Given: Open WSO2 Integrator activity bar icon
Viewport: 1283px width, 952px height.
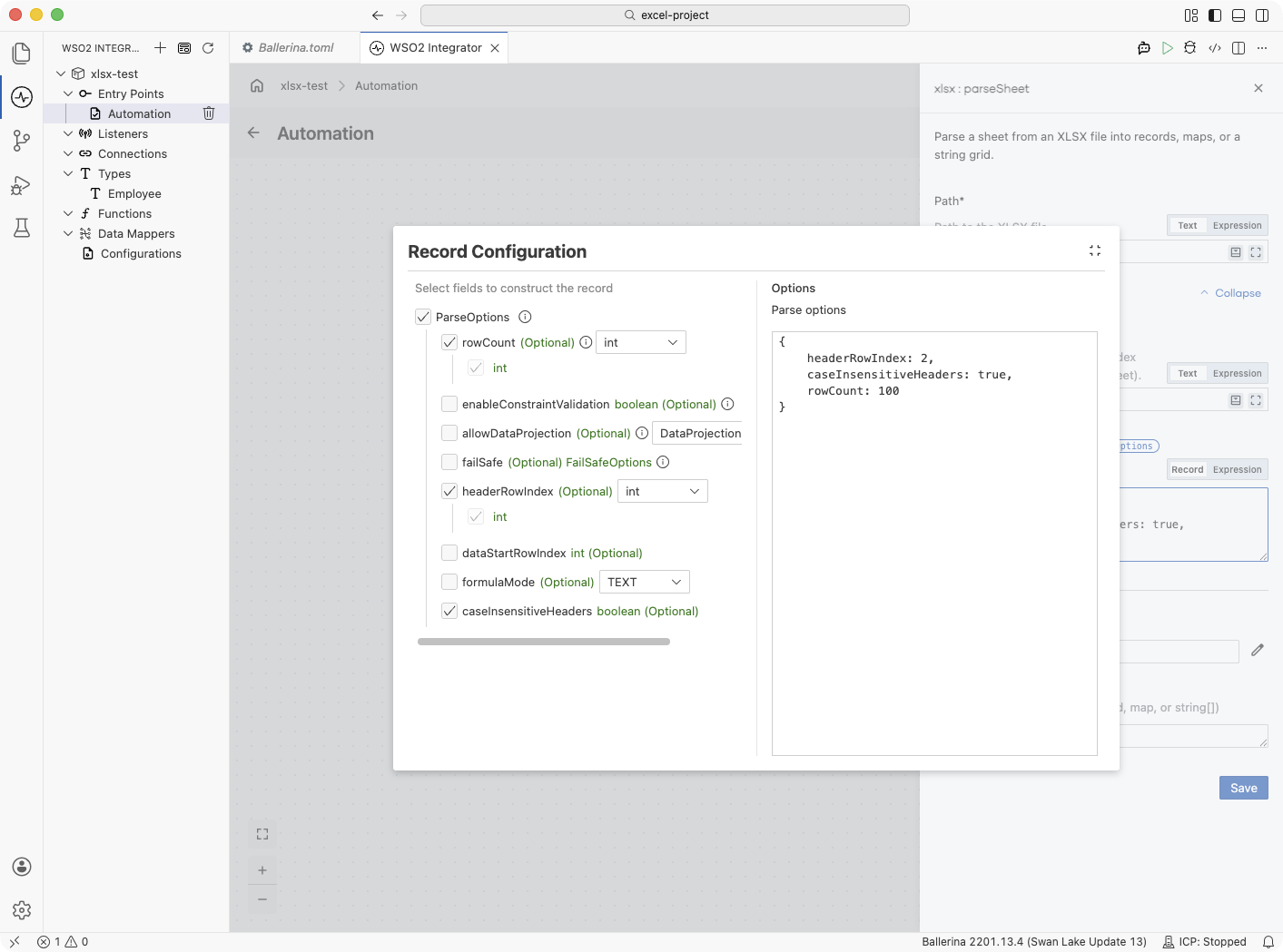Looking at the screenshot, I should click(x=22, y=97).
